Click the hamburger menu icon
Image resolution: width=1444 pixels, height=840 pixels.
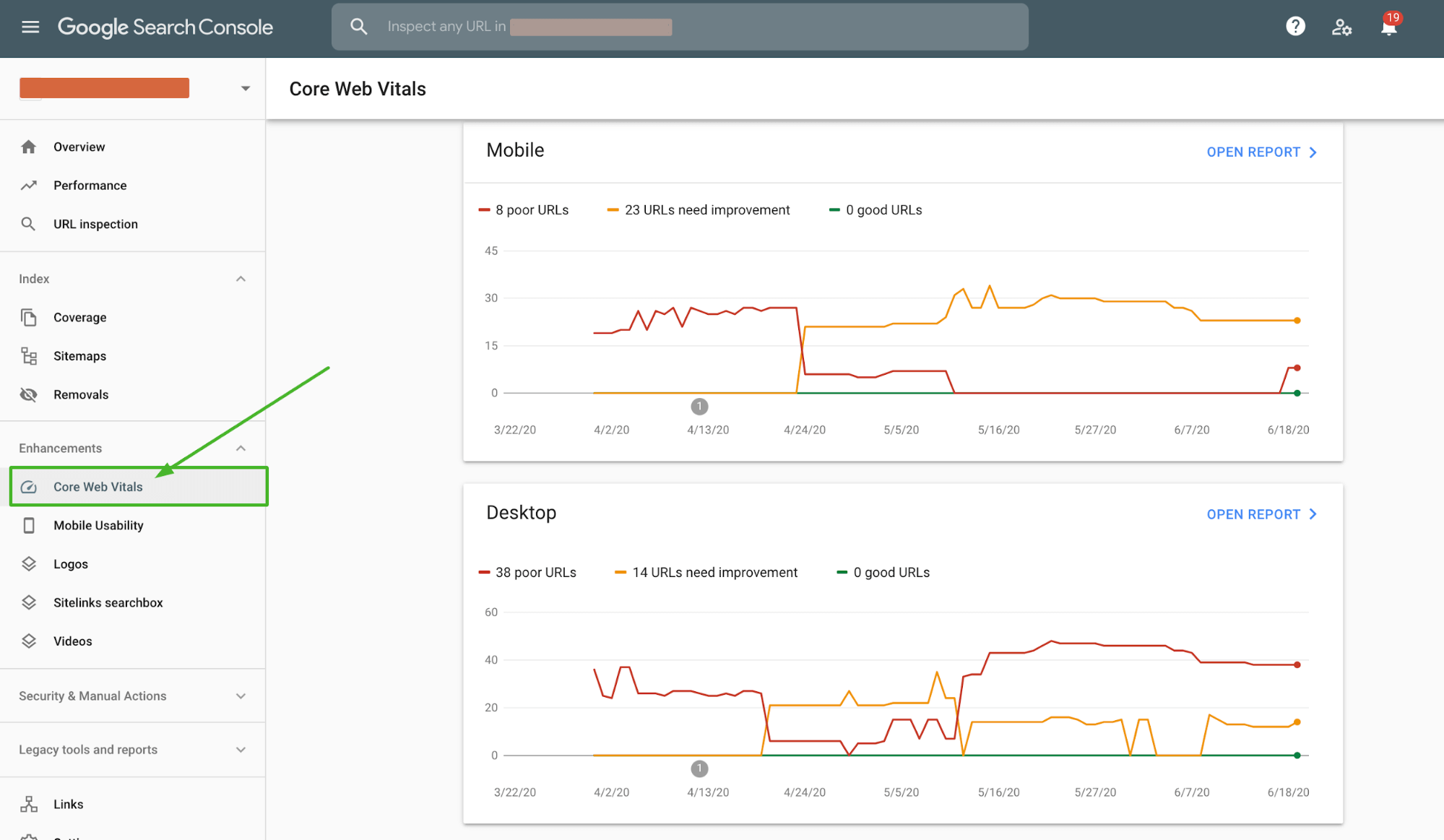pos(30,27)
